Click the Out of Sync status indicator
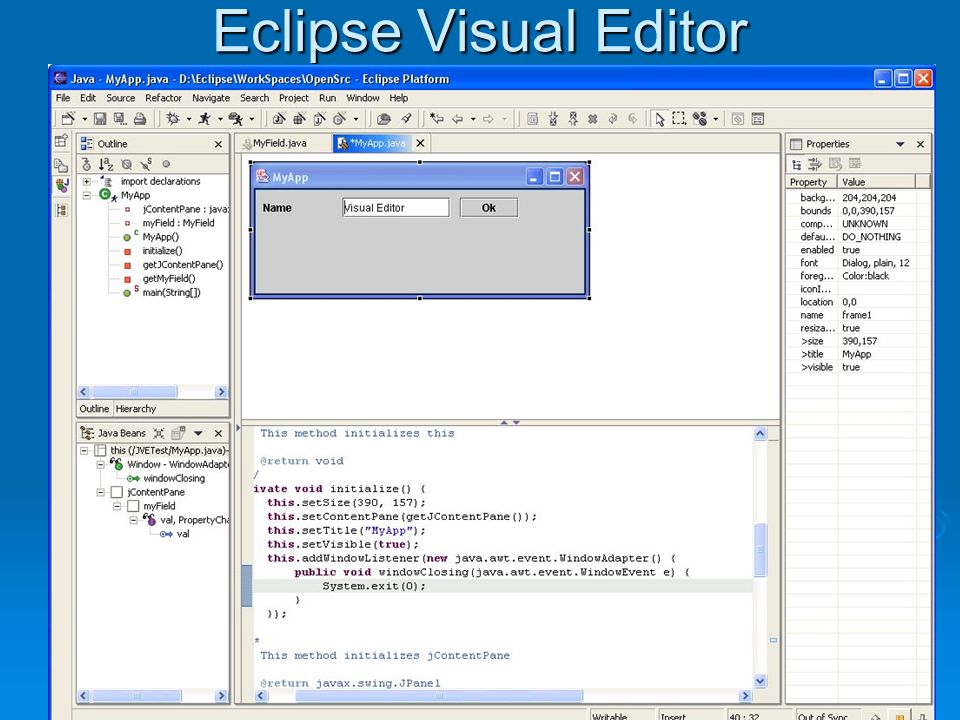 pos(823,716)
